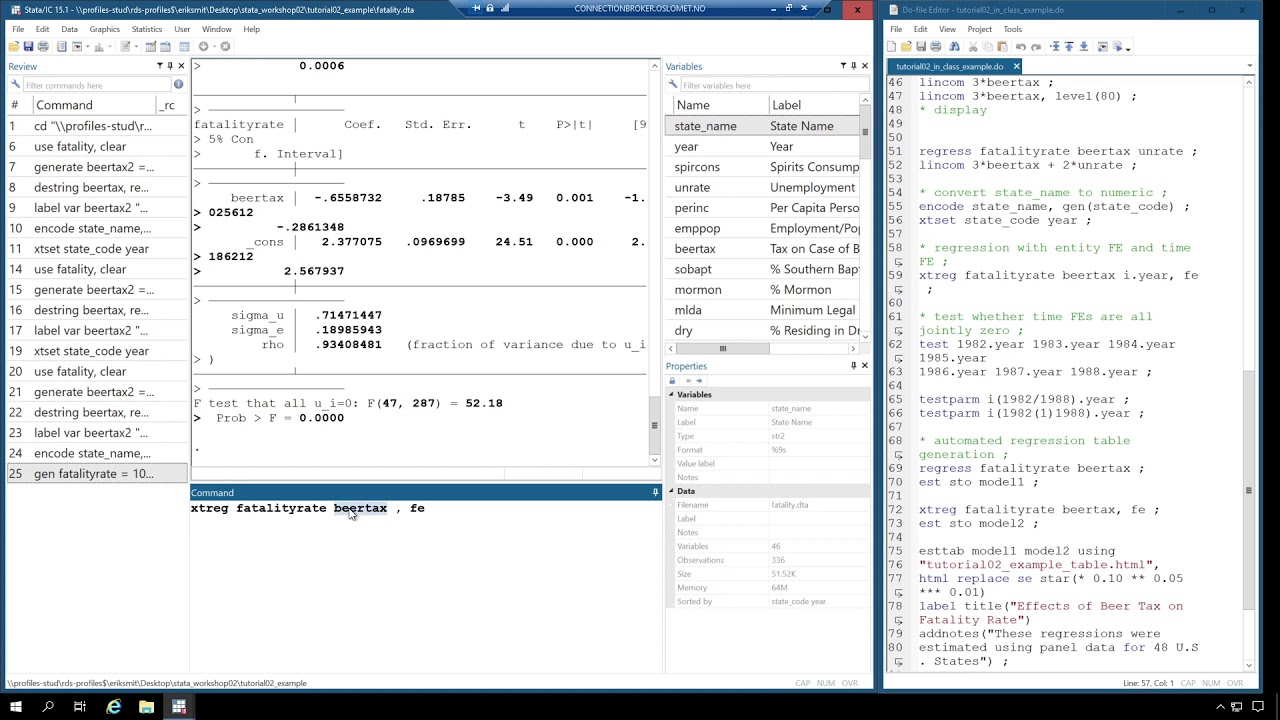This screenshot has width=1280, height=720.
Task: Select review command 10 encode state_name
Action: point(95,228)
